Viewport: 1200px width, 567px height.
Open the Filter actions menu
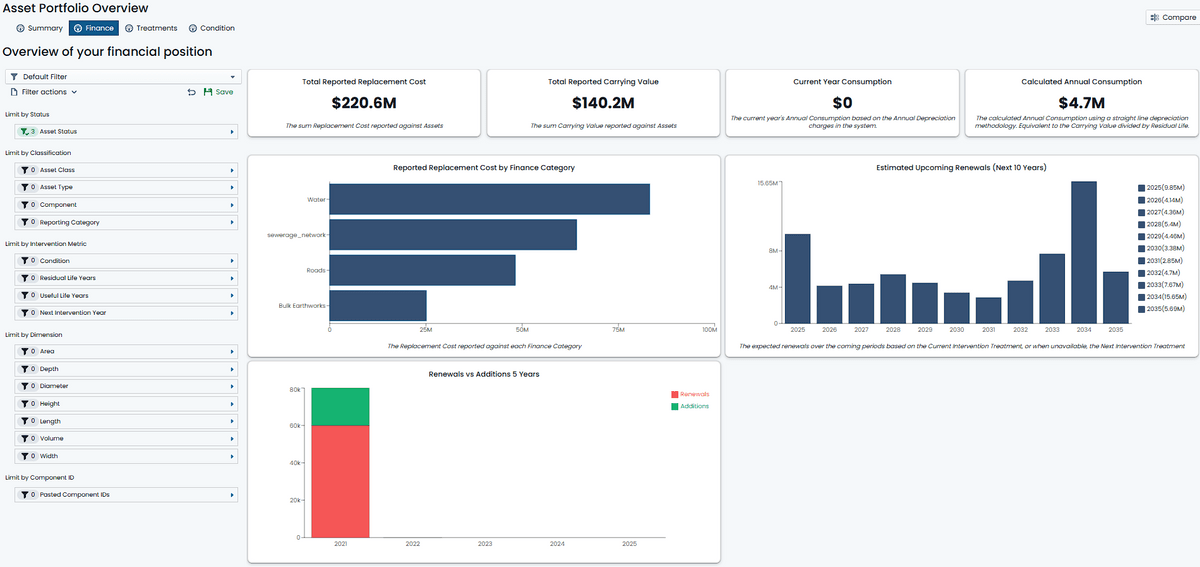tap(45, 92)
